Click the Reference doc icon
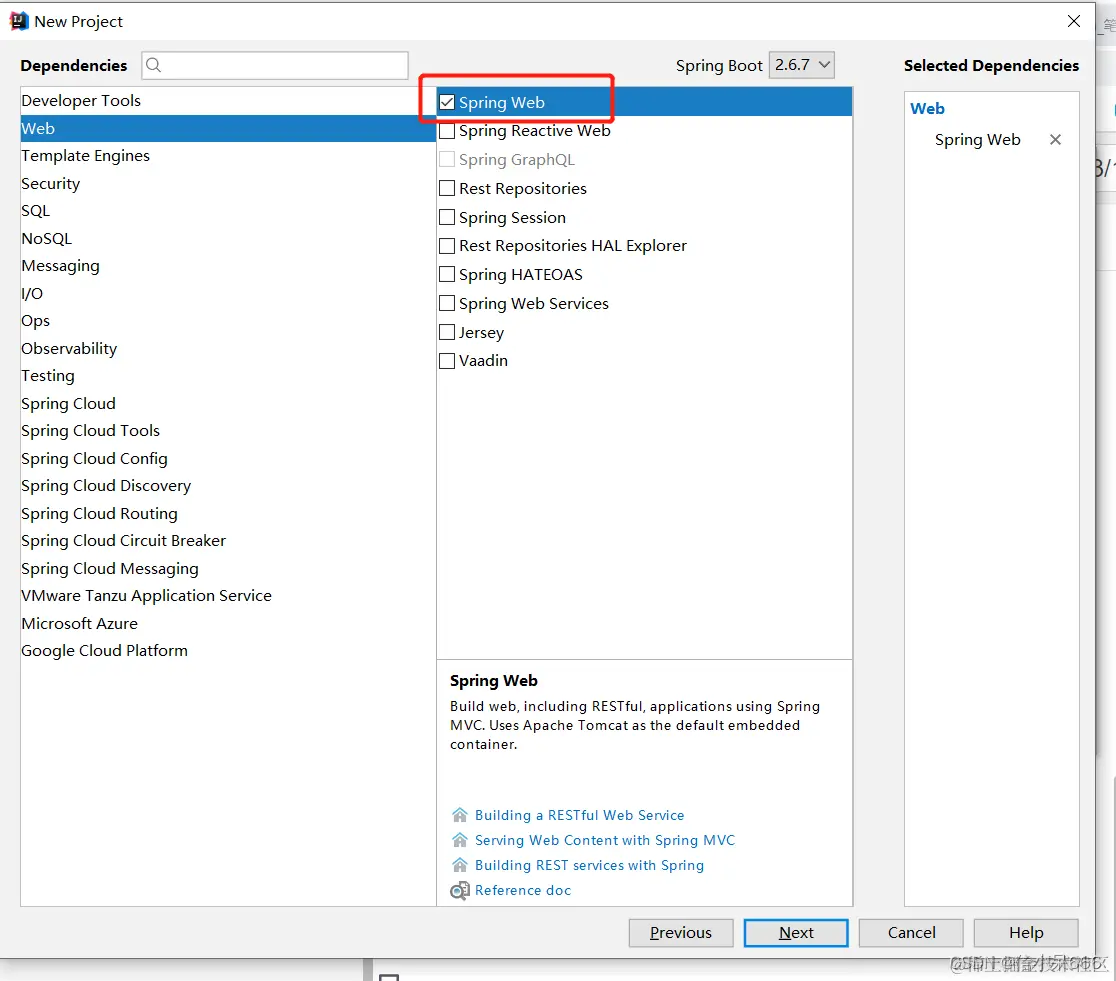The height and width of the screenshot is (981, 1116). [x=460, y=890]
